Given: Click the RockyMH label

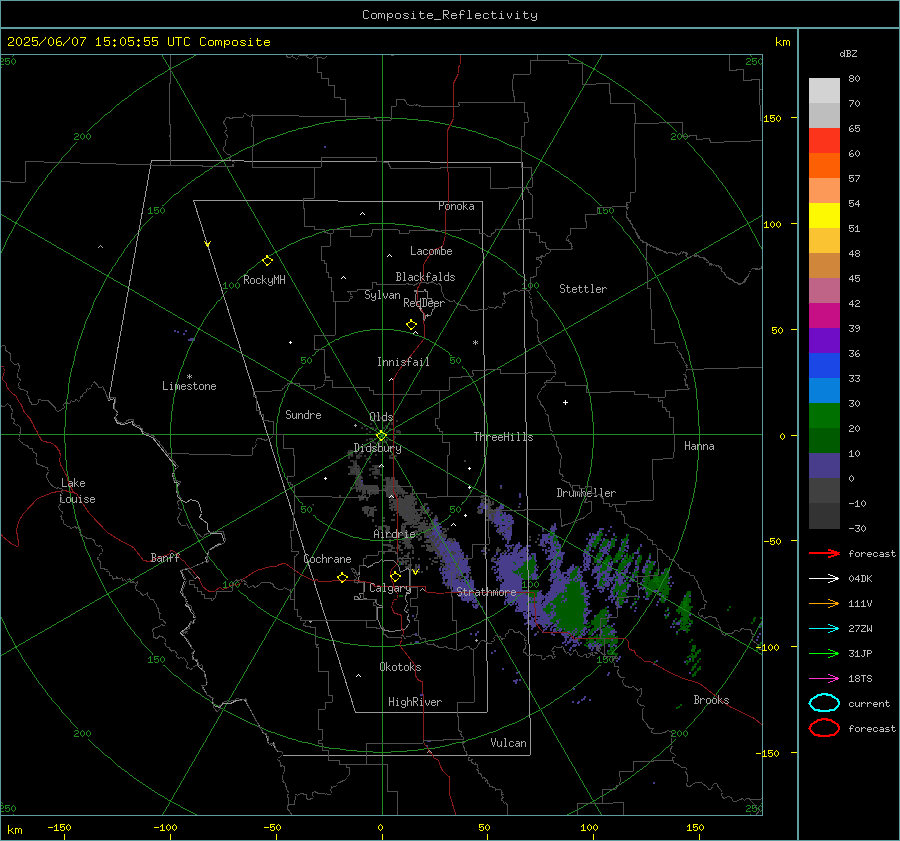Looking at the screenshot, I should click(264, 280).
